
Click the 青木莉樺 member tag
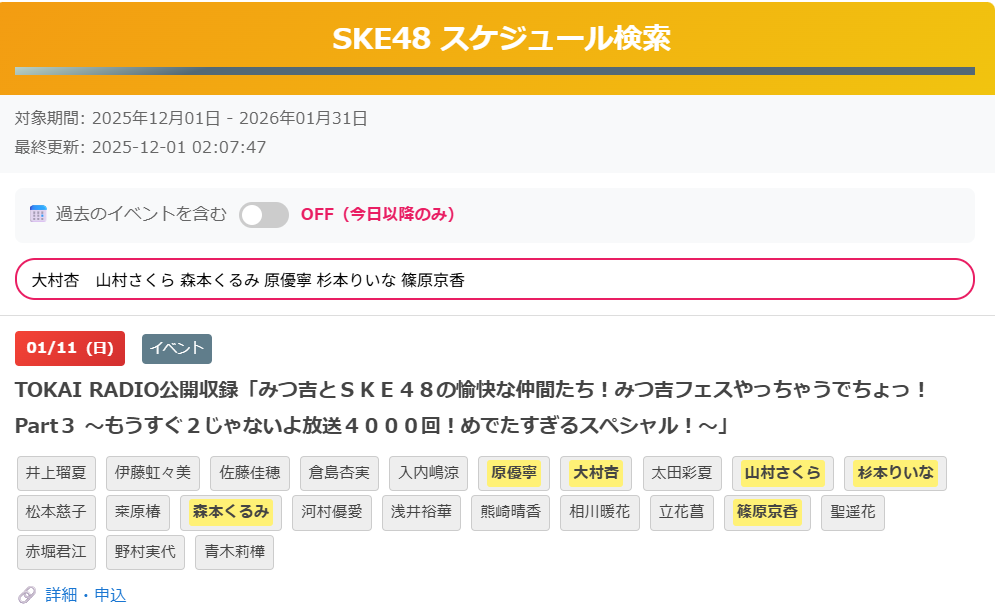[x=234, y=551]
